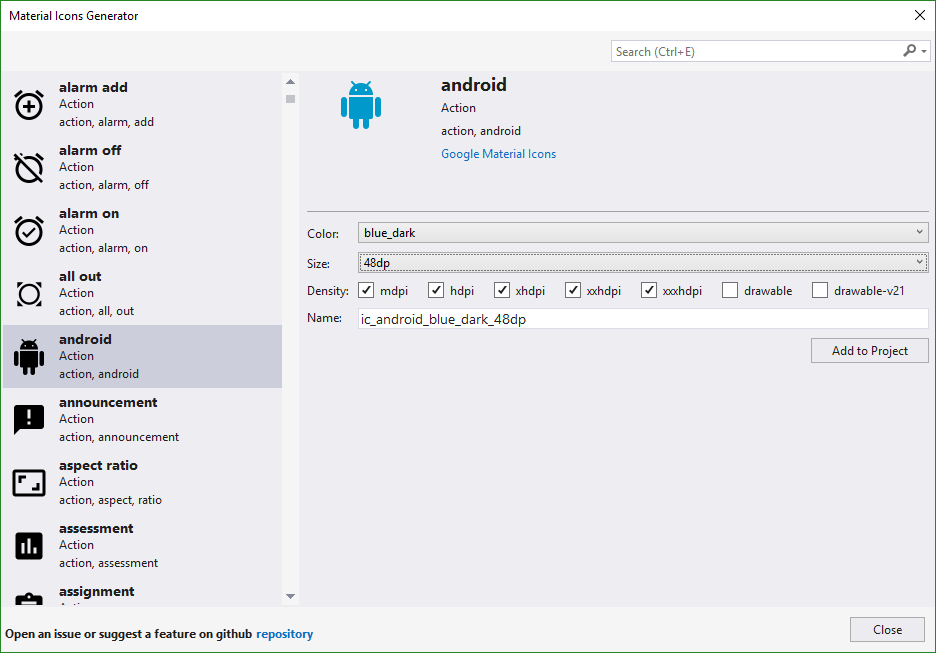
Task: Choose the assessment bar chart icon
Action: (29, 546)
